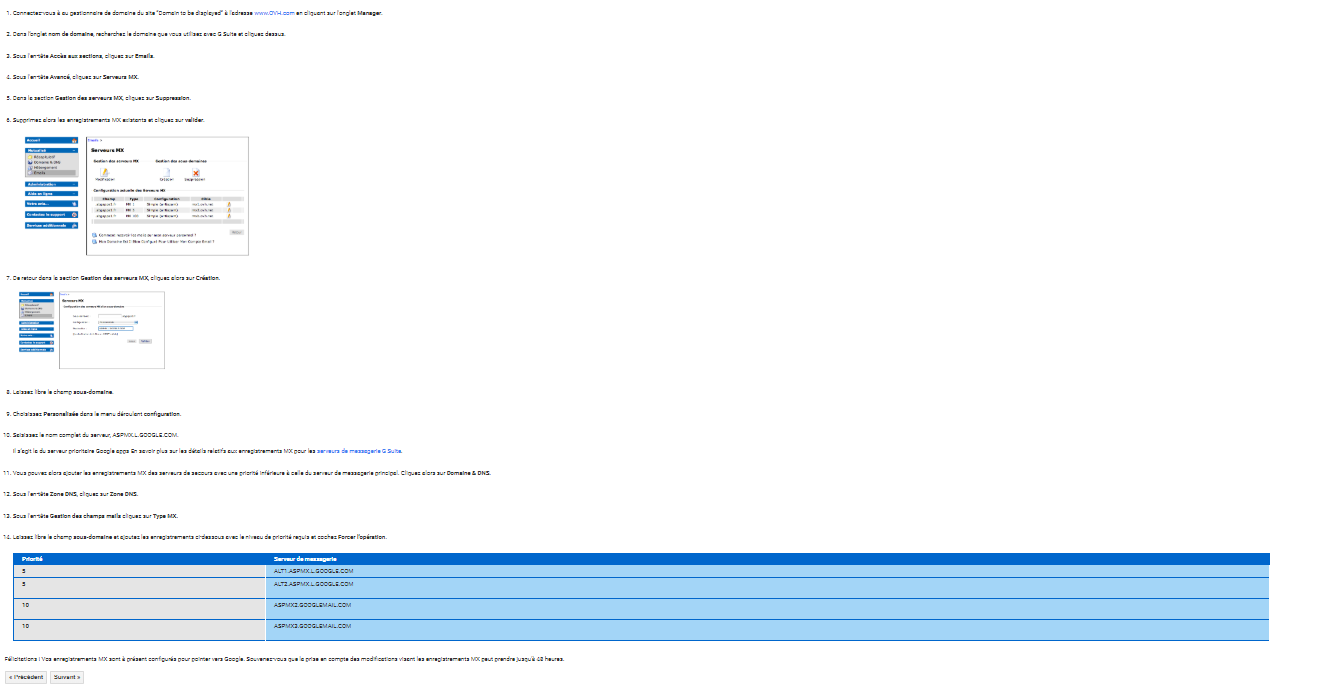
Task: Click the 'Services additionnels' icon in first screenshot
Action: pyautogui.click(x=74, y=225)
